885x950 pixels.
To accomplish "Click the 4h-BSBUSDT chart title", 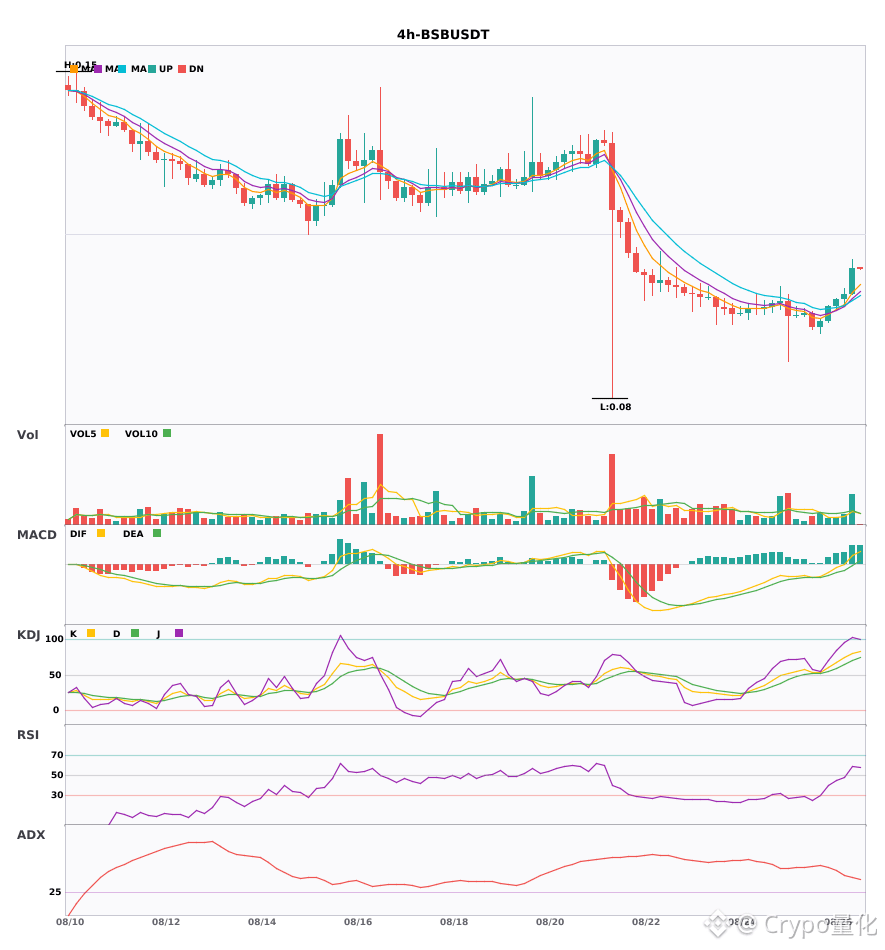I will [x=443, y=35].
